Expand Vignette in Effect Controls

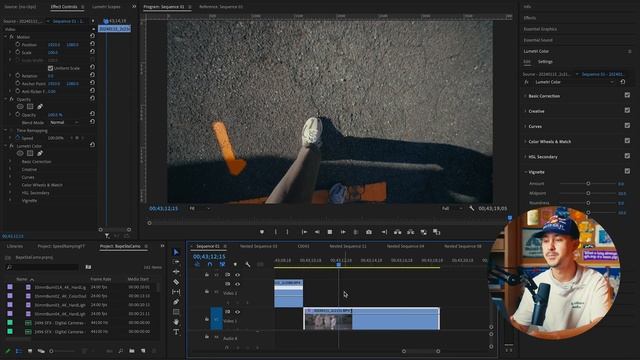(x=10, y=201)
